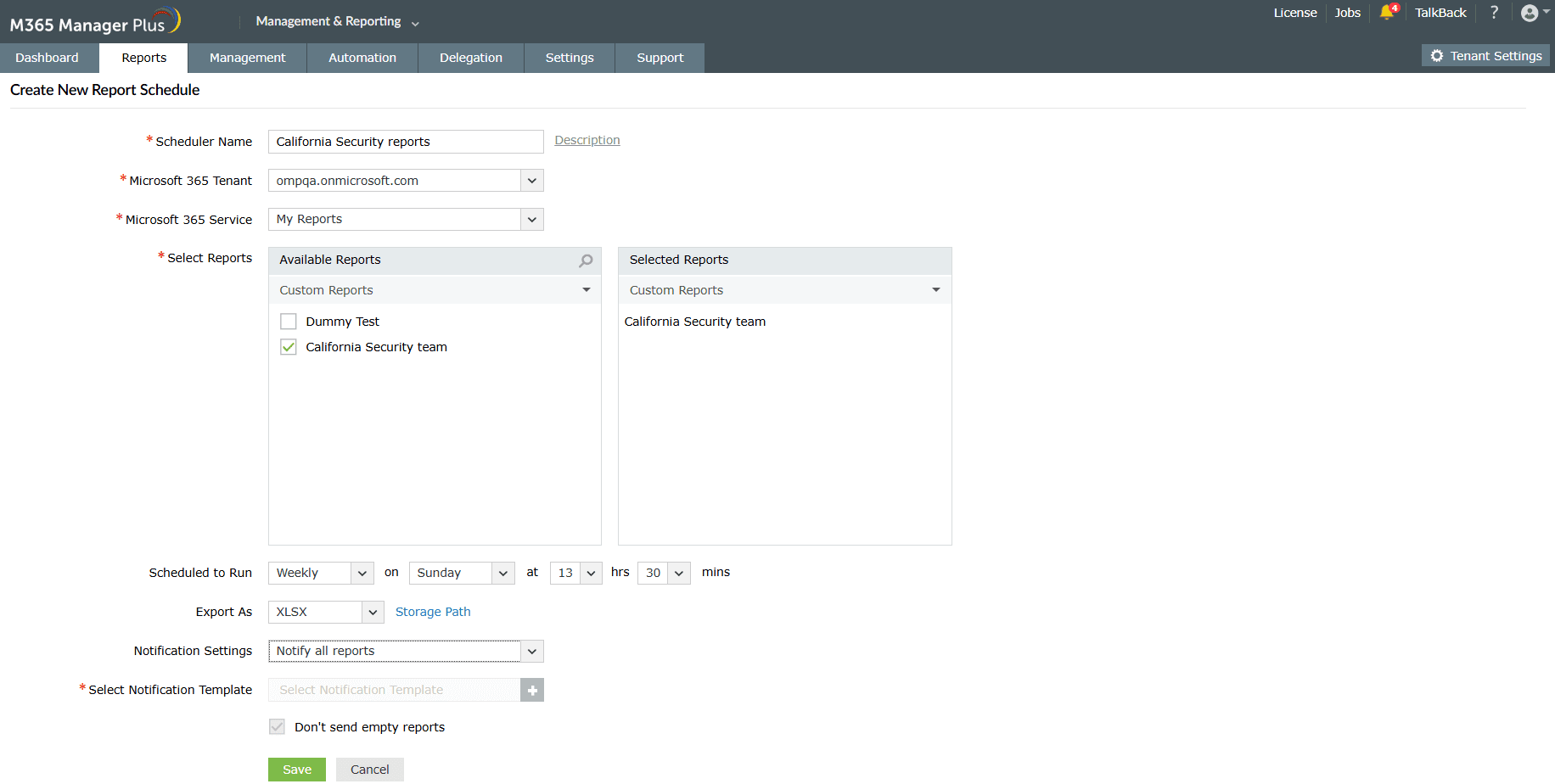Click the M365 Manager Plus logo
Screen dimensions: 1555x784
coord(95,21)
